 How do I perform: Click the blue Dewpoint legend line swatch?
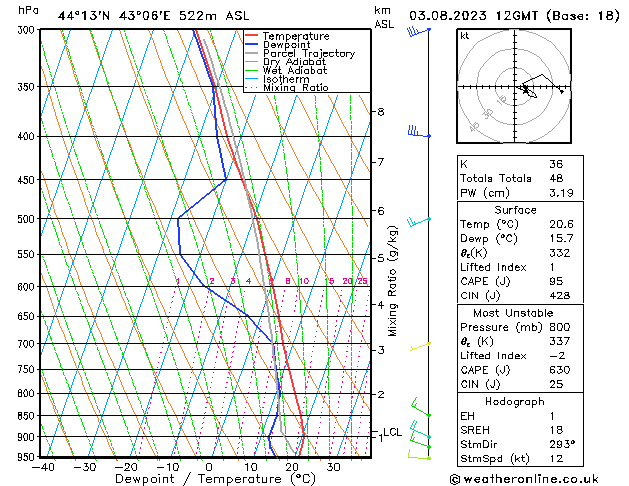(x=251, y=44)
